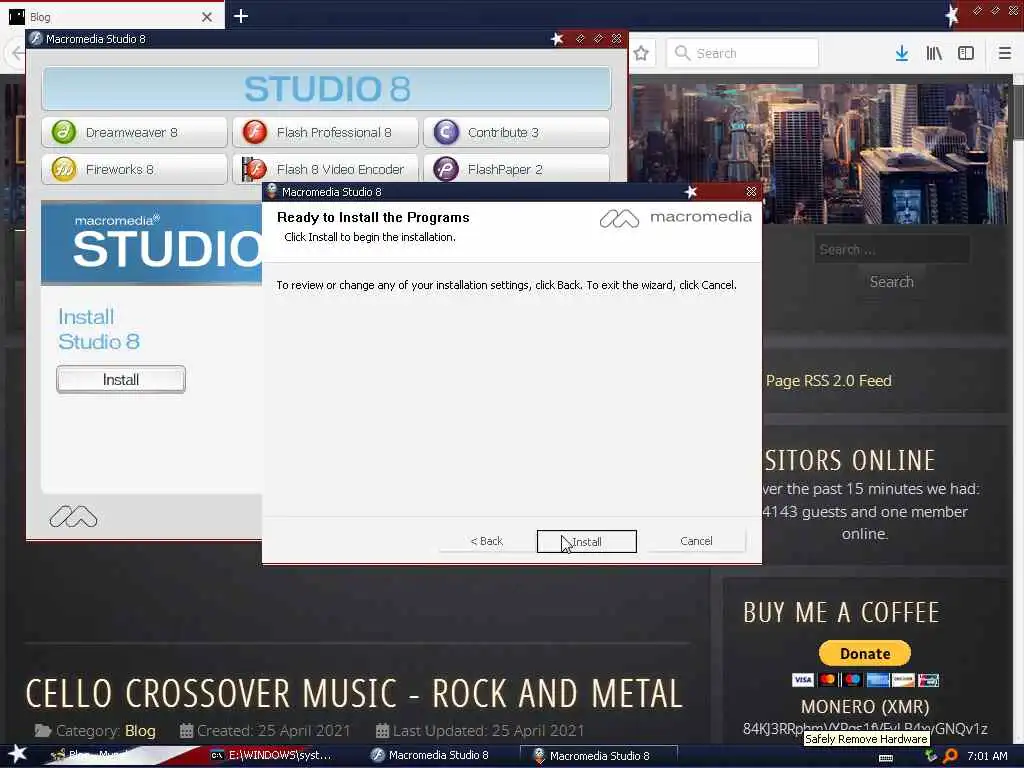
Task: Open a new browser tab
Action: (x=241, y=16)
